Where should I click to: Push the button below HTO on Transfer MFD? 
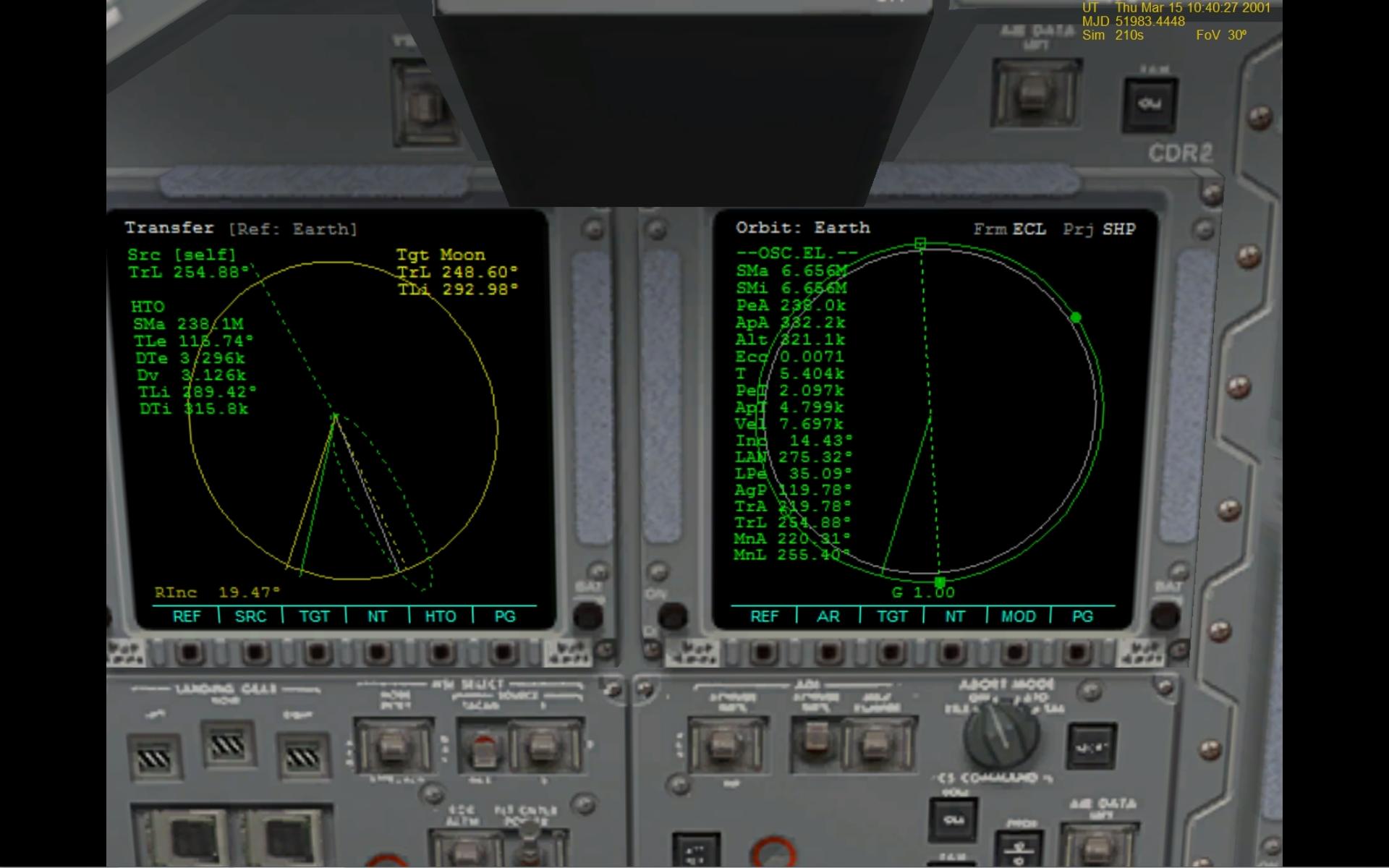[441, 652]
